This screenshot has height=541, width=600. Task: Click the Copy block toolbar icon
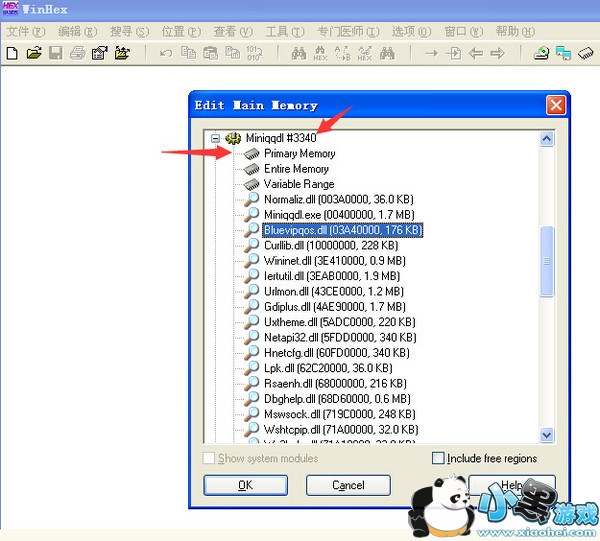(188, 53)
